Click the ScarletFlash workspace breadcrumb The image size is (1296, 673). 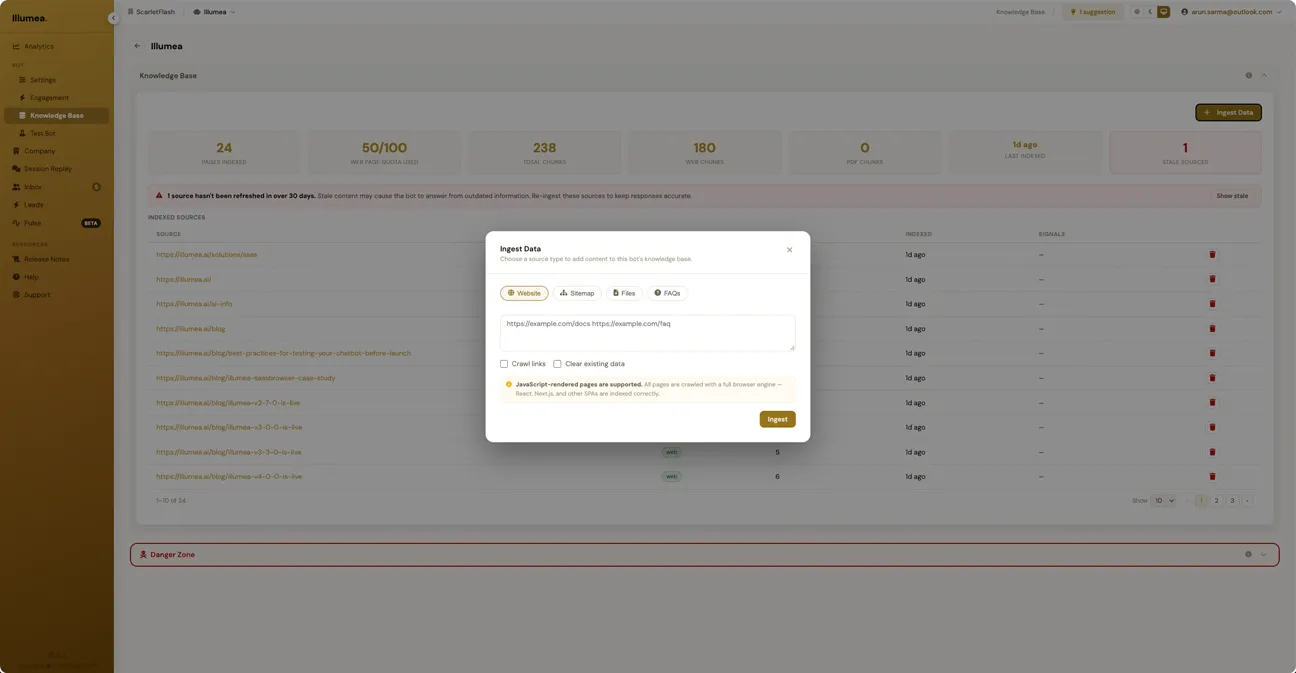151,12
